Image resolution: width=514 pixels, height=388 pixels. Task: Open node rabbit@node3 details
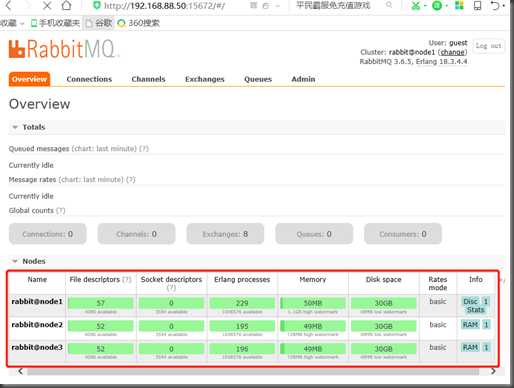[x=37, y=347]
